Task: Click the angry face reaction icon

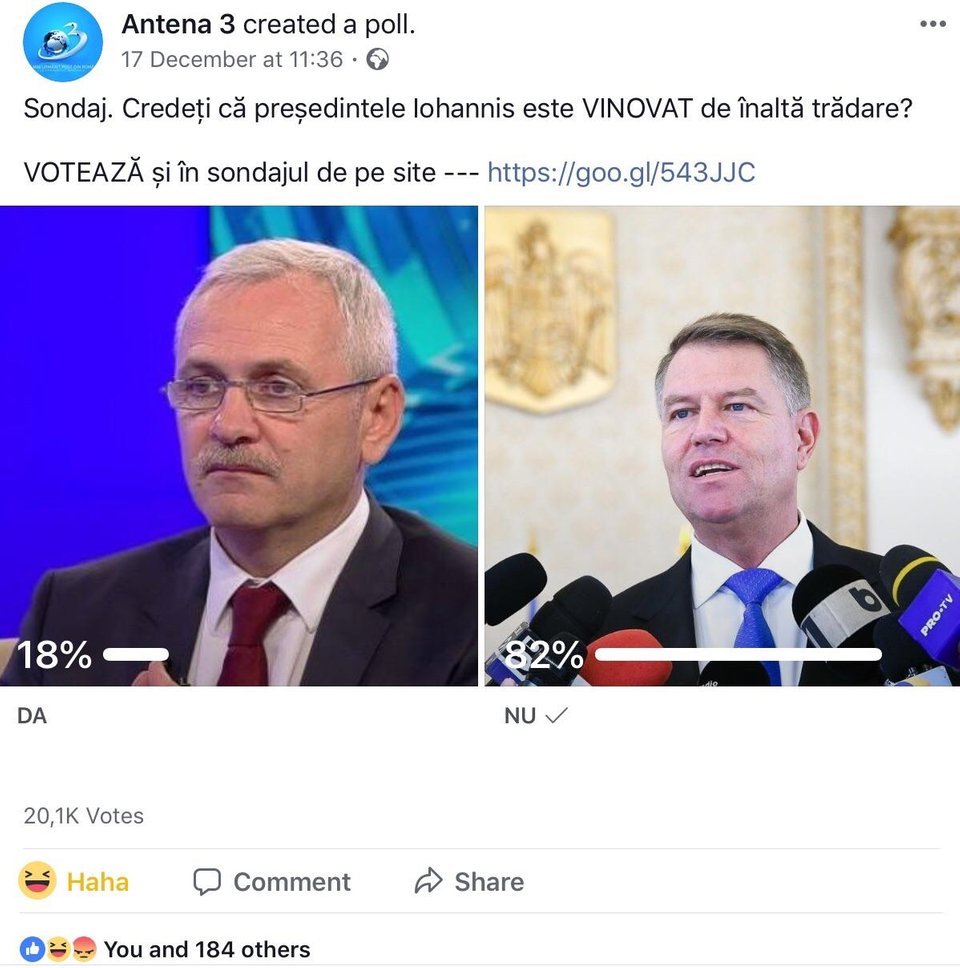Action: 85,949
